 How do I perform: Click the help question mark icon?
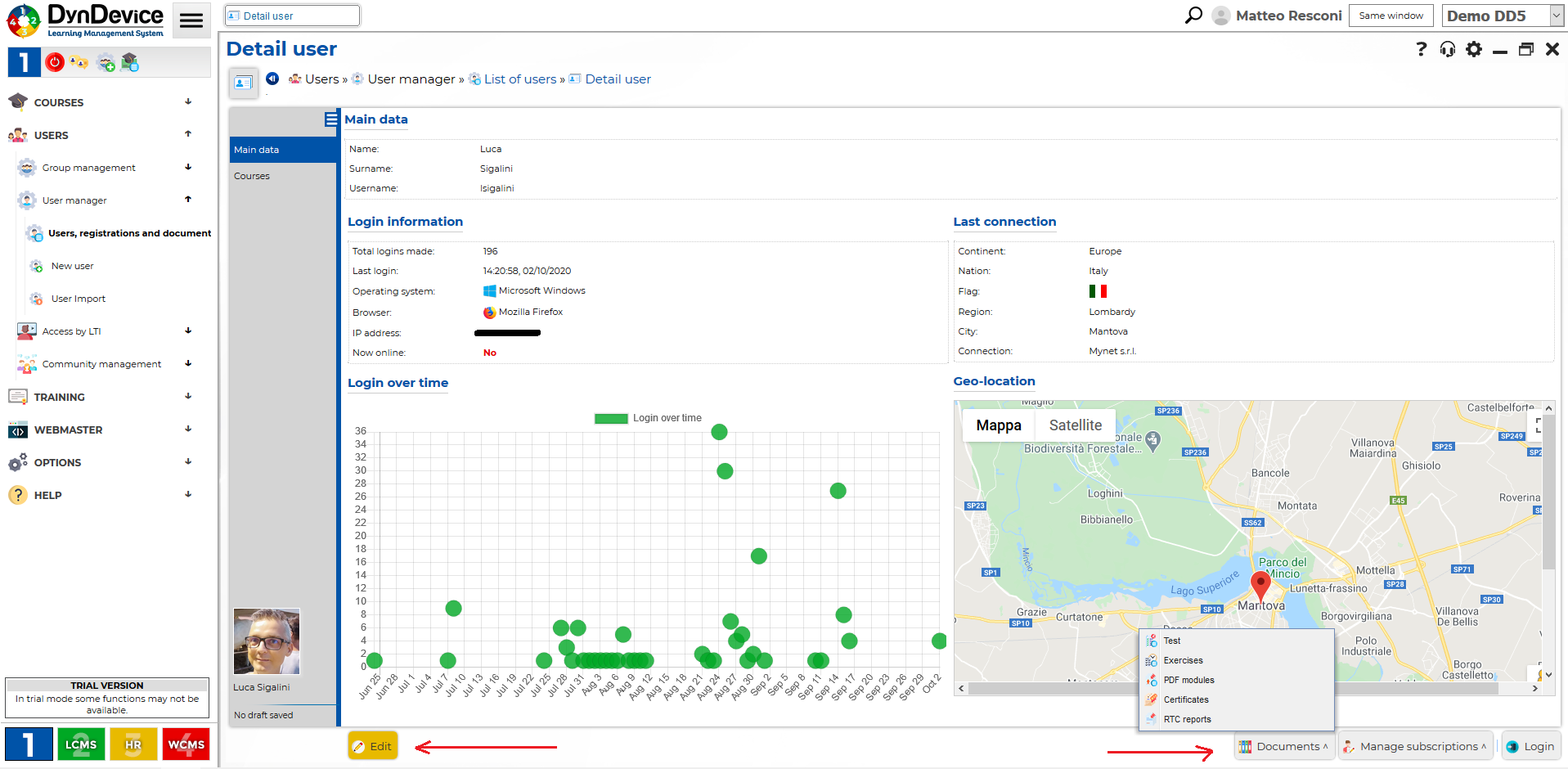(1421, 50)
